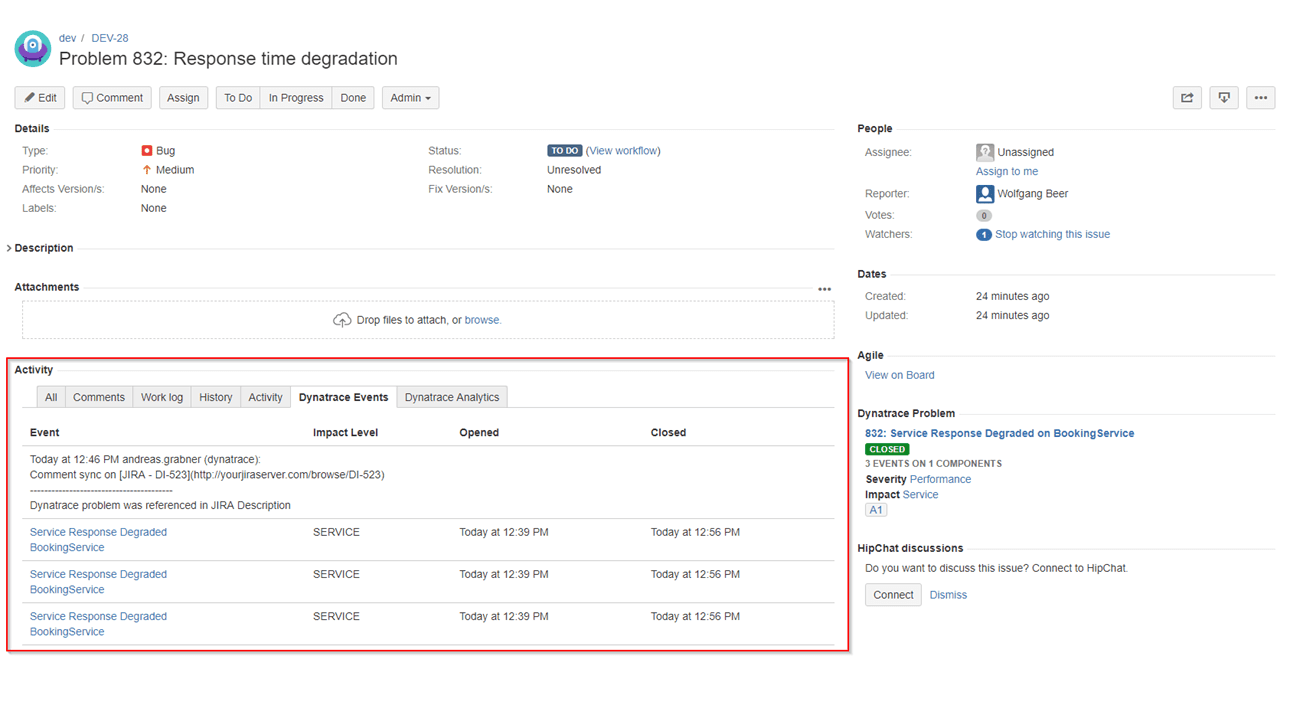Click the Assign button
The width and height of the screenshot is (1290, 725).
(183, 98)
